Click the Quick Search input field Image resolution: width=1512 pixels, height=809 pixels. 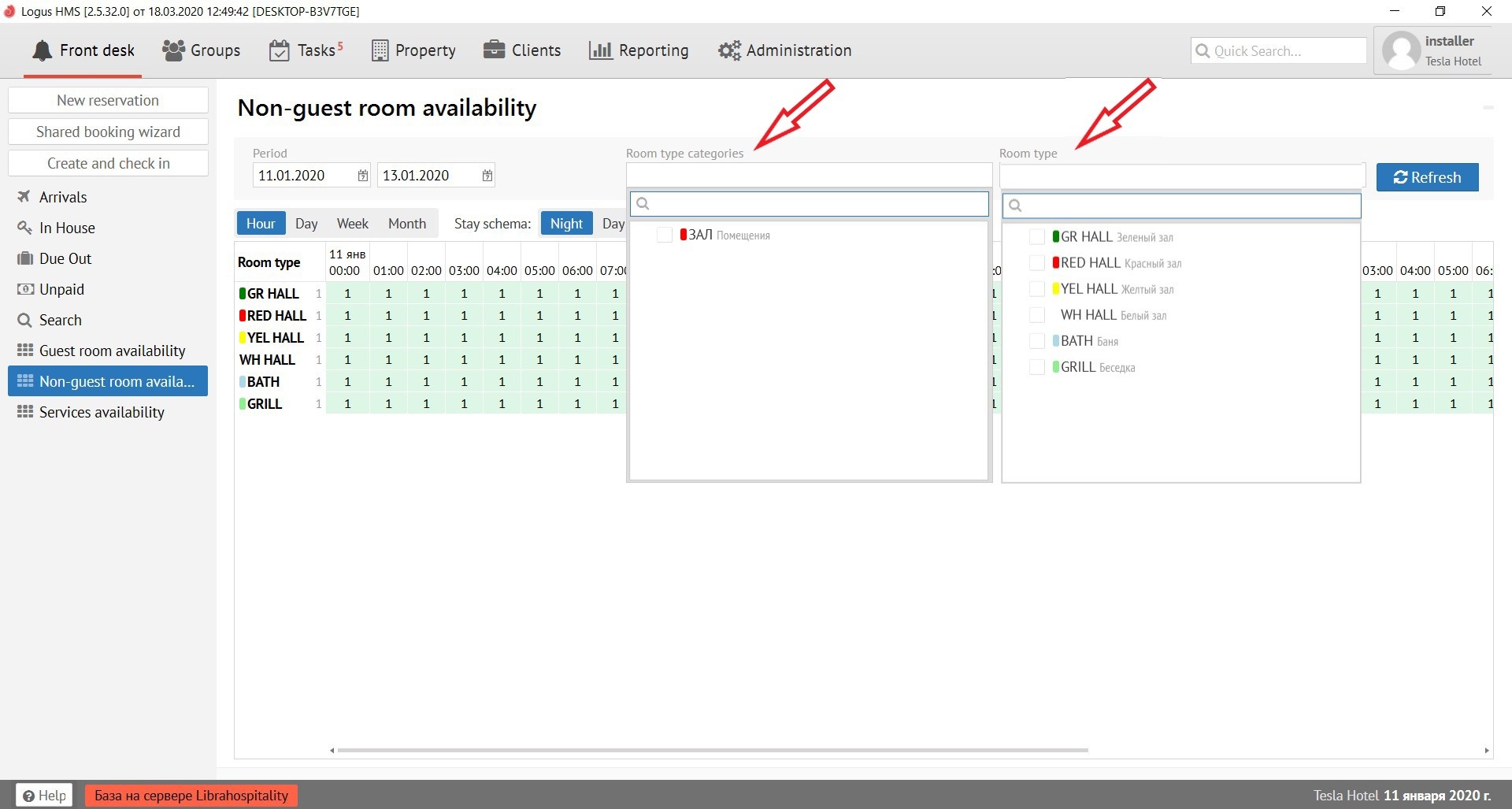pos(1279,50)
